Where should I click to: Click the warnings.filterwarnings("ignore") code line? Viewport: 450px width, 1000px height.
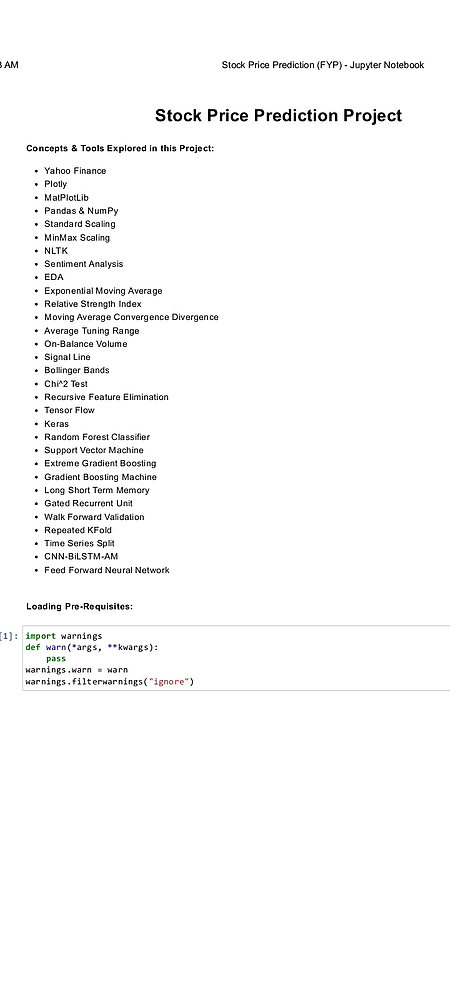109,682
